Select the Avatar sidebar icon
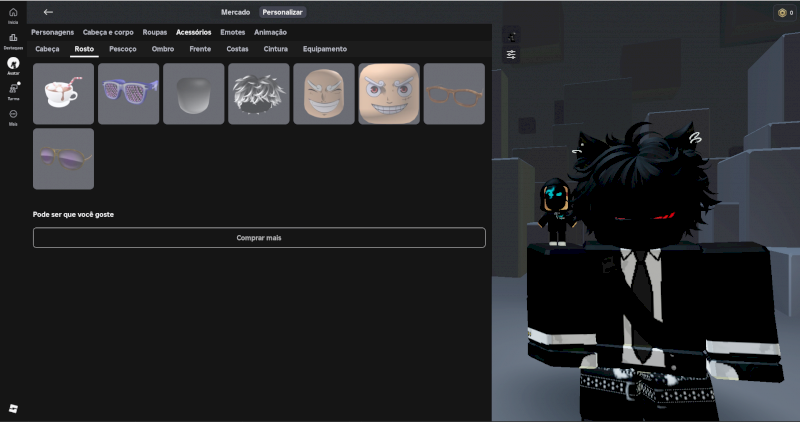The image size is (800, 422). (13, 64)
